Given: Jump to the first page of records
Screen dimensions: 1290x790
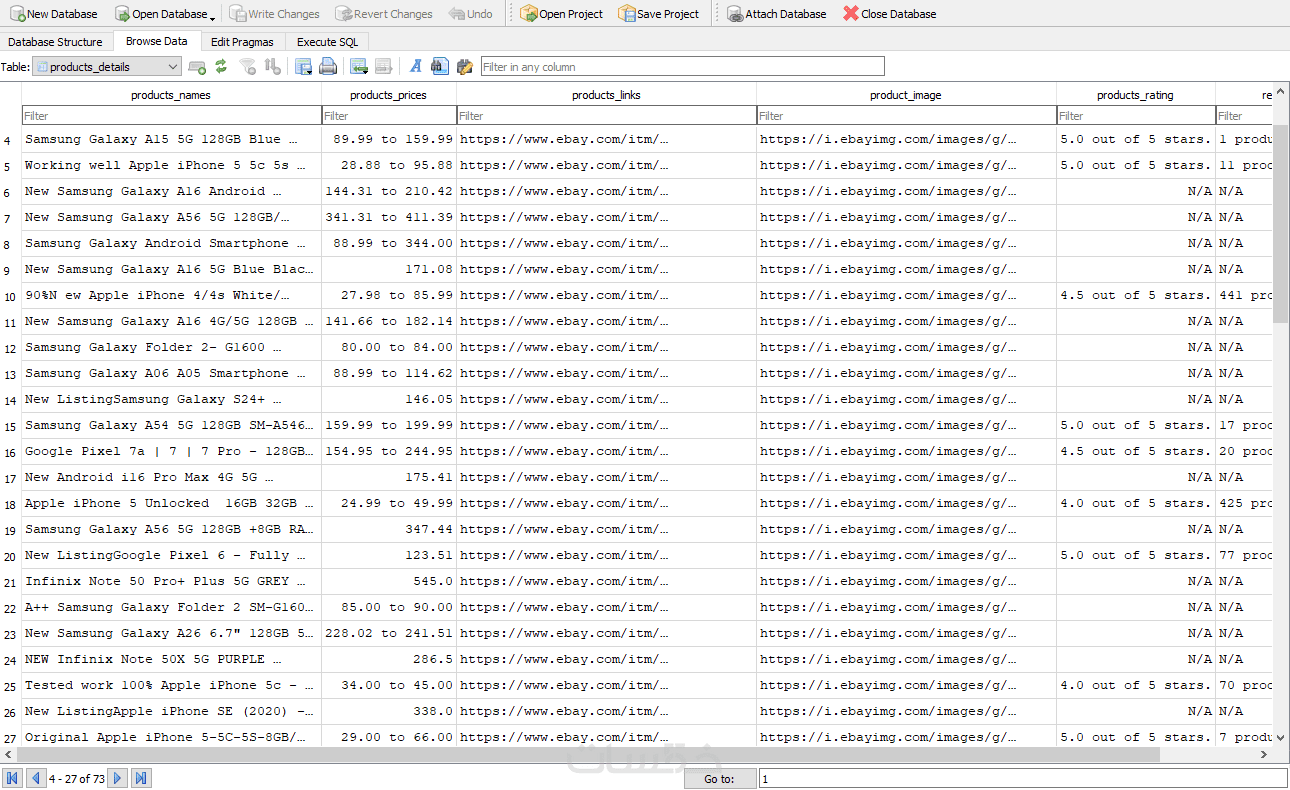Looking at the screenshot, I should click(13, 778).
